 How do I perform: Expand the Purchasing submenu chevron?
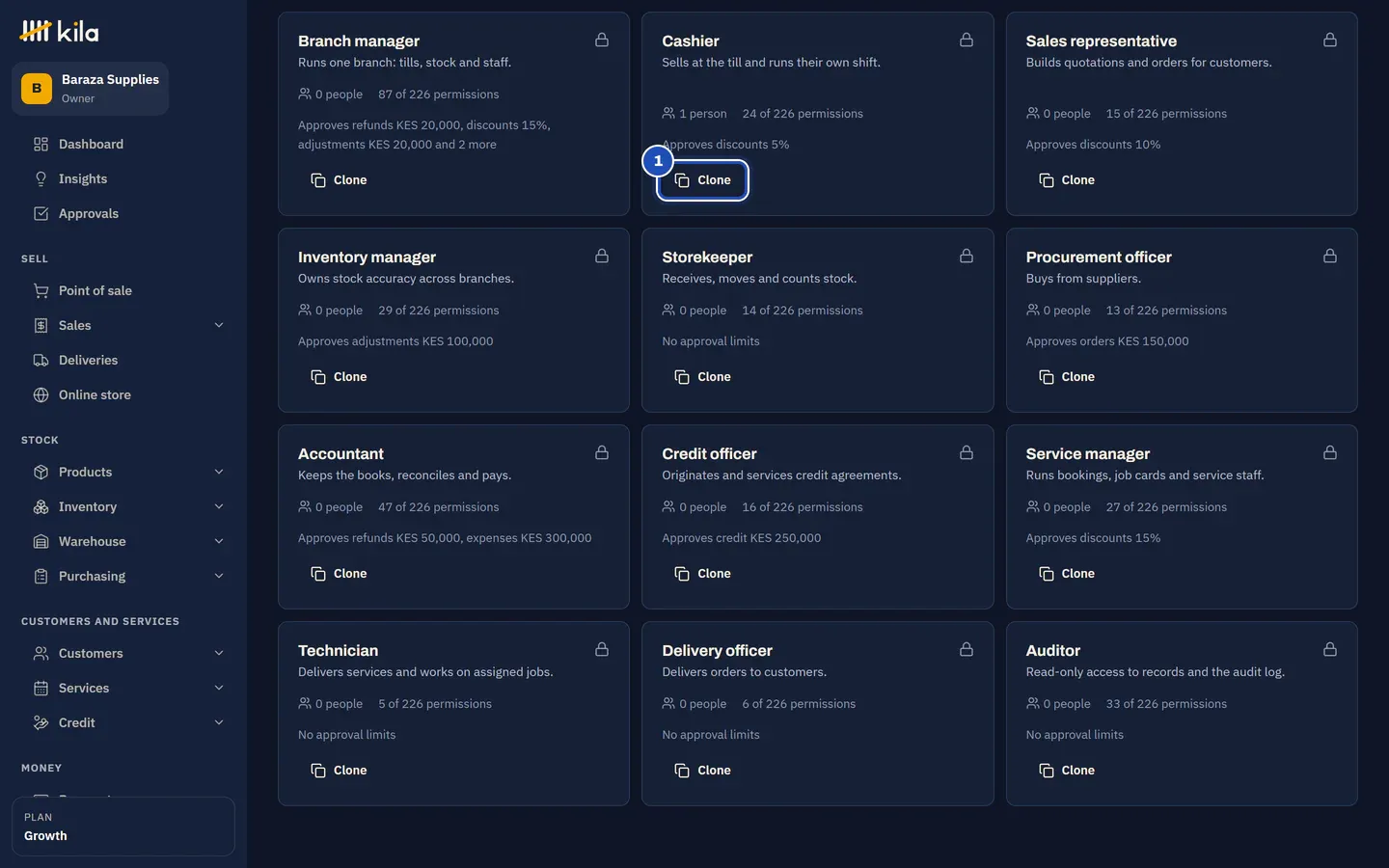coord(219,577)
